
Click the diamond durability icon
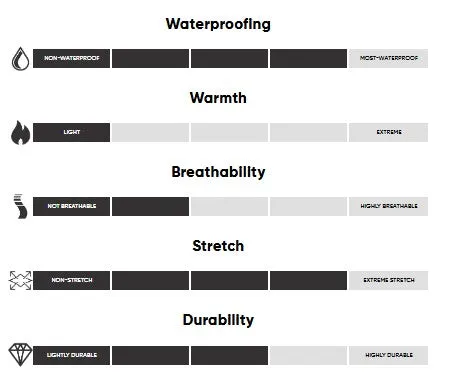click(20, 354)
